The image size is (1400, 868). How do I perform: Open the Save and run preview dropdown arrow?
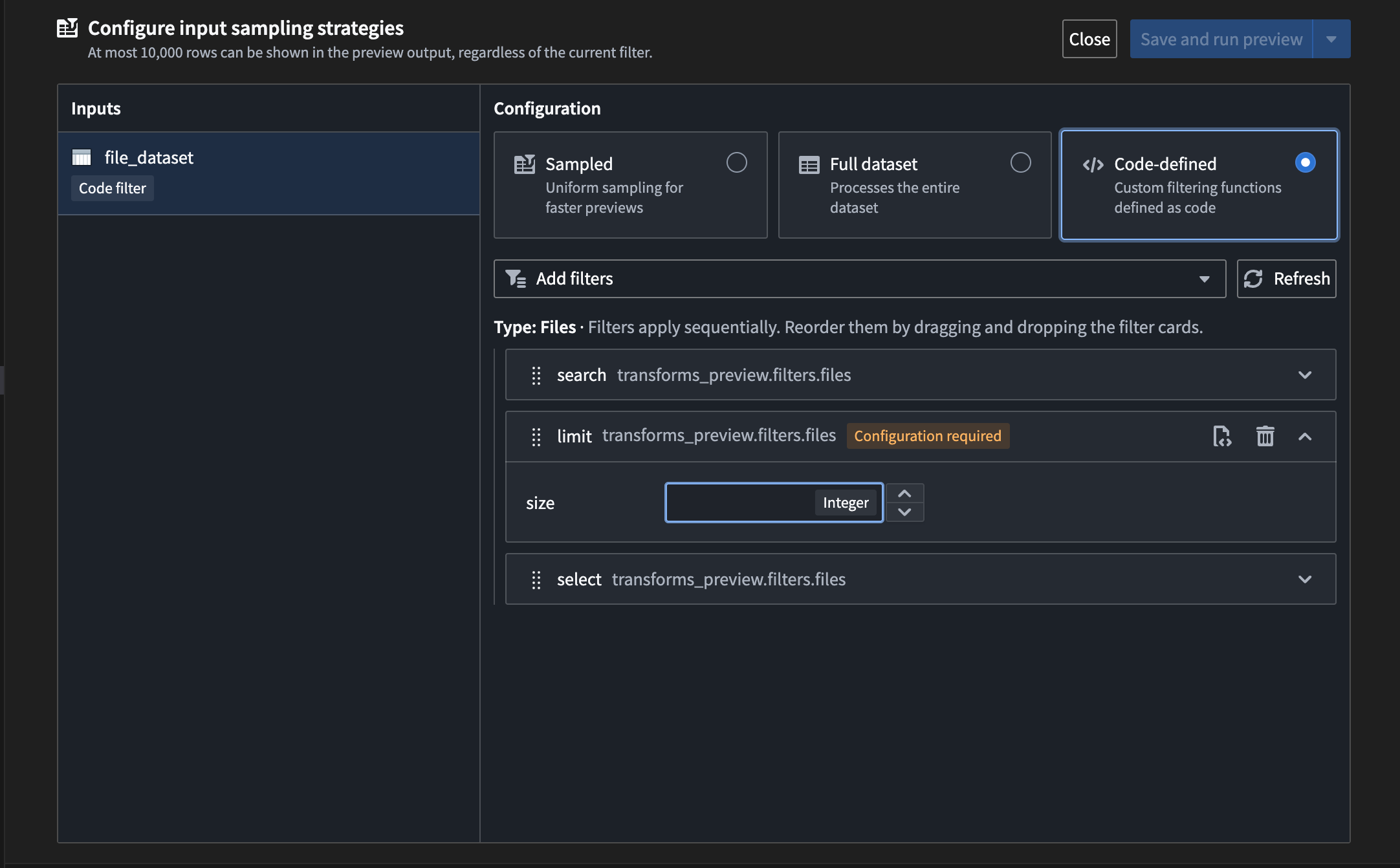coord(1331,38)
